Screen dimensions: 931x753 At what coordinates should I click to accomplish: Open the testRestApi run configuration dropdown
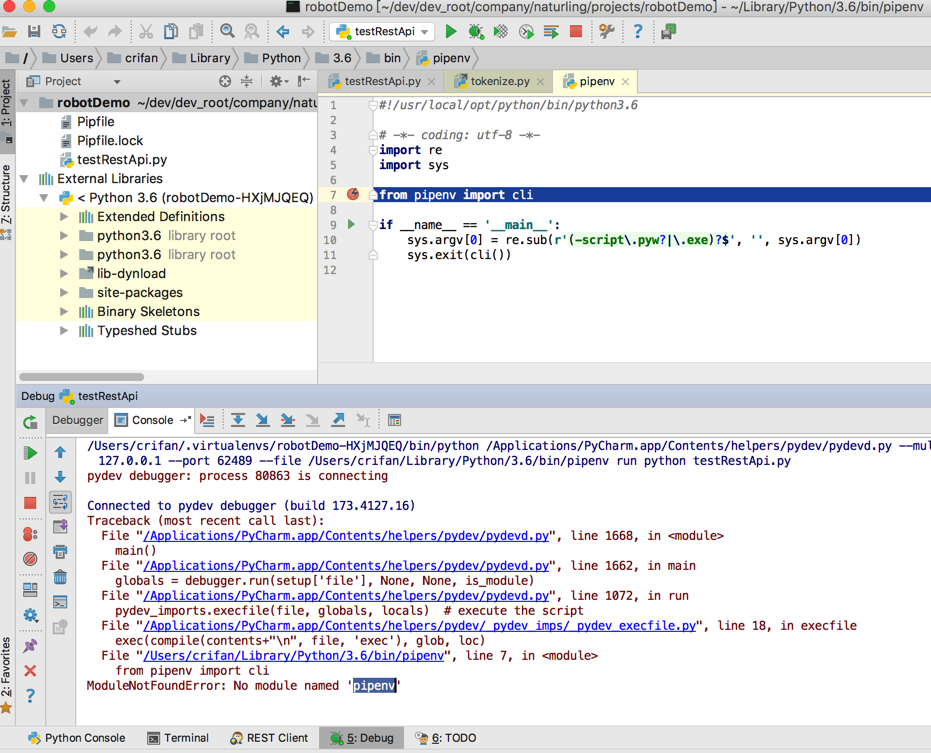tap(383, 32)
